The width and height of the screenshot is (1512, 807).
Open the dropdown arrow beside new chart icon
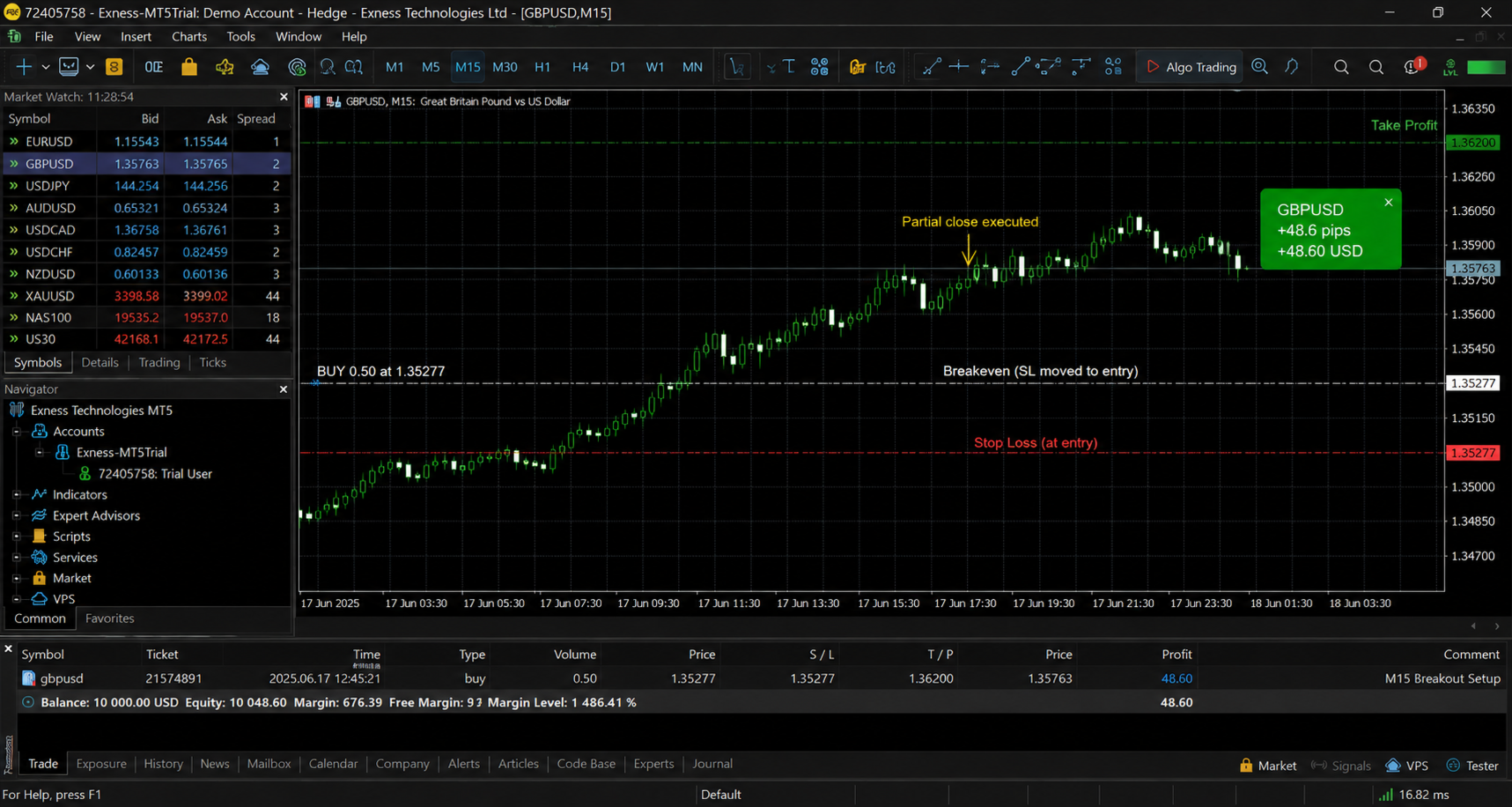[x=45, y=67]
